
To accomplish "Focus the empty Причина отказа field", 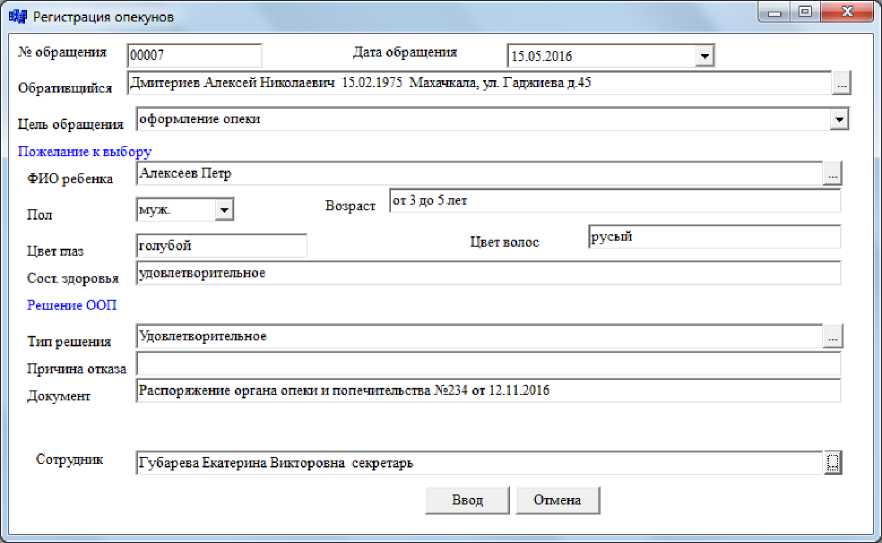I will tap(489, 364).
